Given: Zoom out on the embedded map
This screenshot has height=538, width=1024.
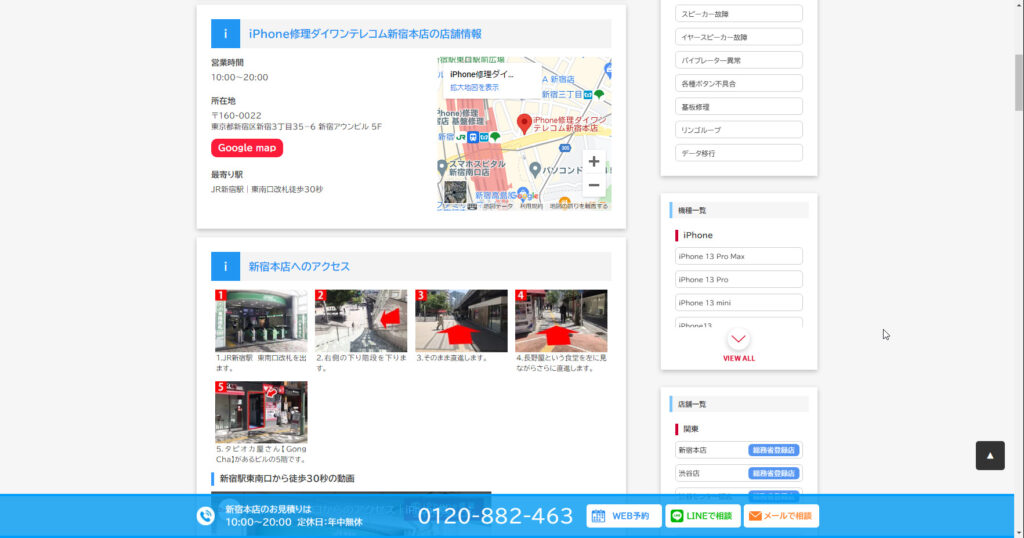Looking at the screenshot, I should [x=594, y=185].
